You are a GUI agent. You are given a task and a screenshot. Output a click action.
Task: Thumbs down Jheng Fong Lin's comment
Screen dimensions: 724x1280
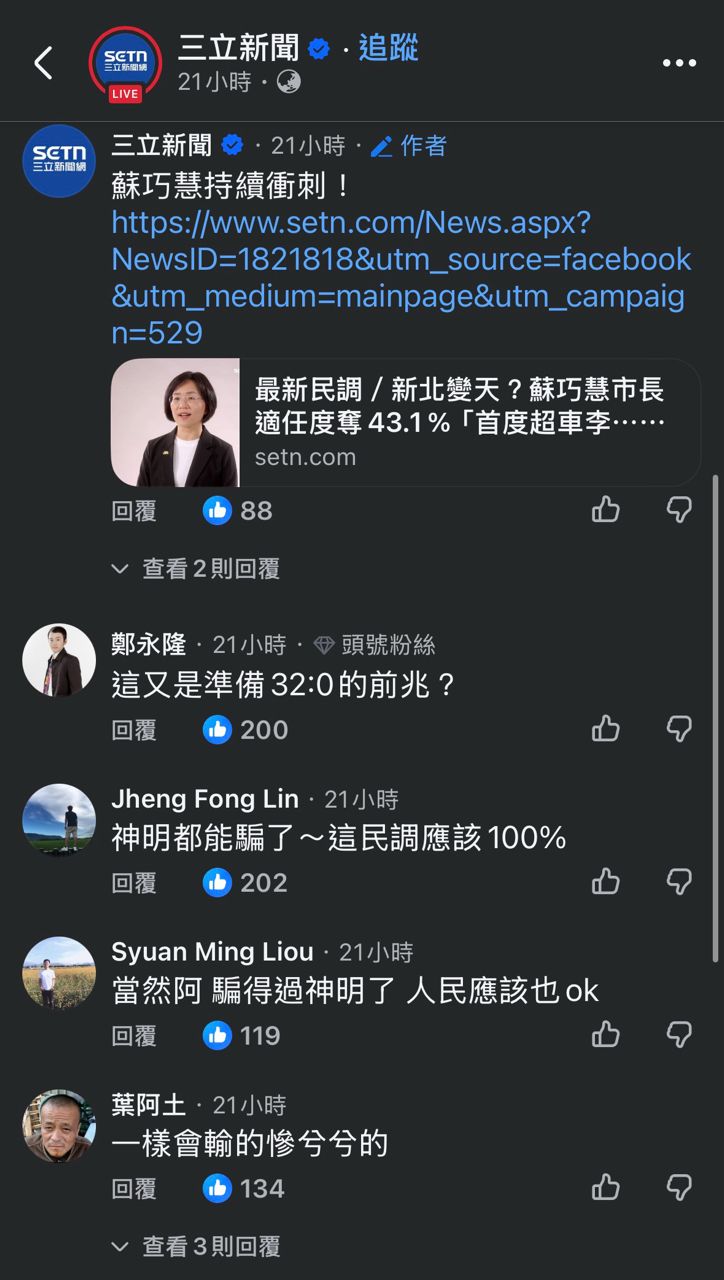pos(679,882)
